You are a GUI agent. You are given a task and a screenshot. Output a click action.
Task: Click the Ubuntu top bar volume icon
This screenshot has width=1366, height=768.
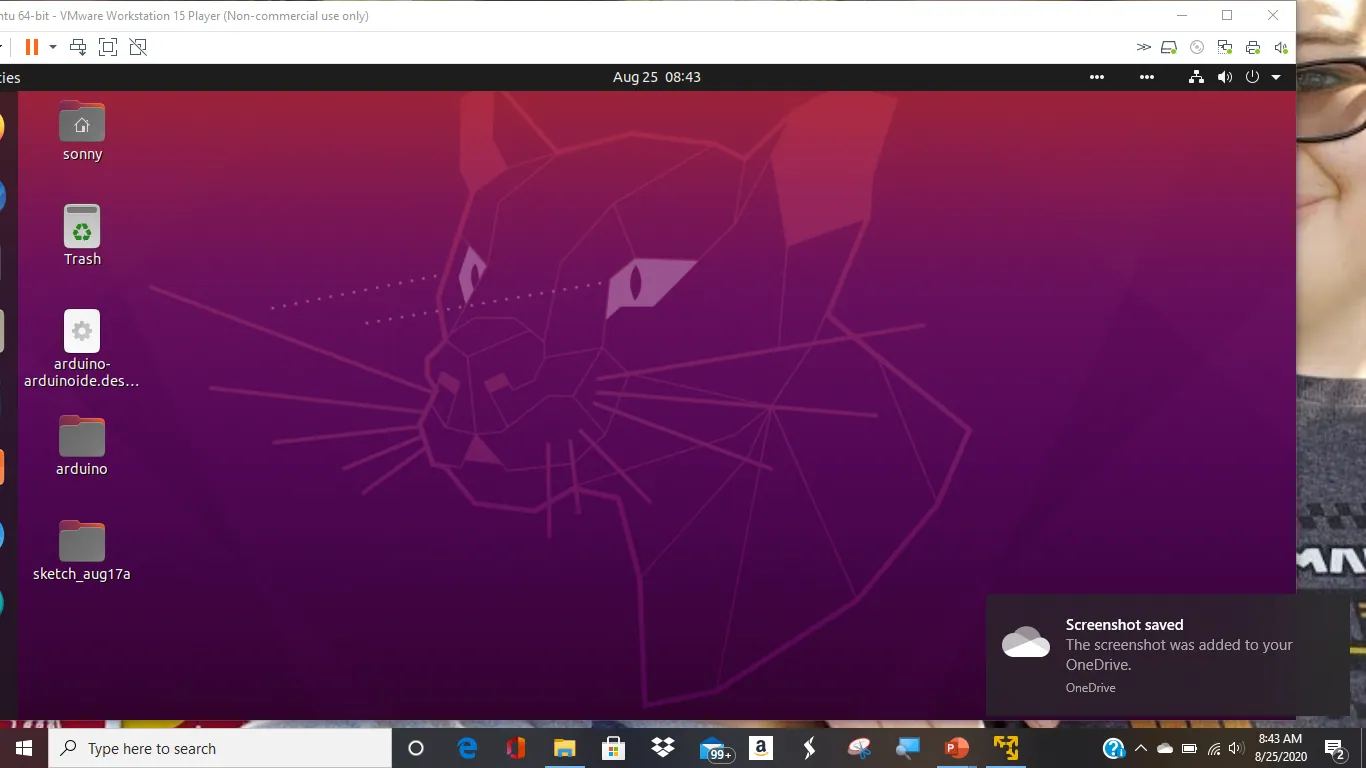pos(1224,77)
